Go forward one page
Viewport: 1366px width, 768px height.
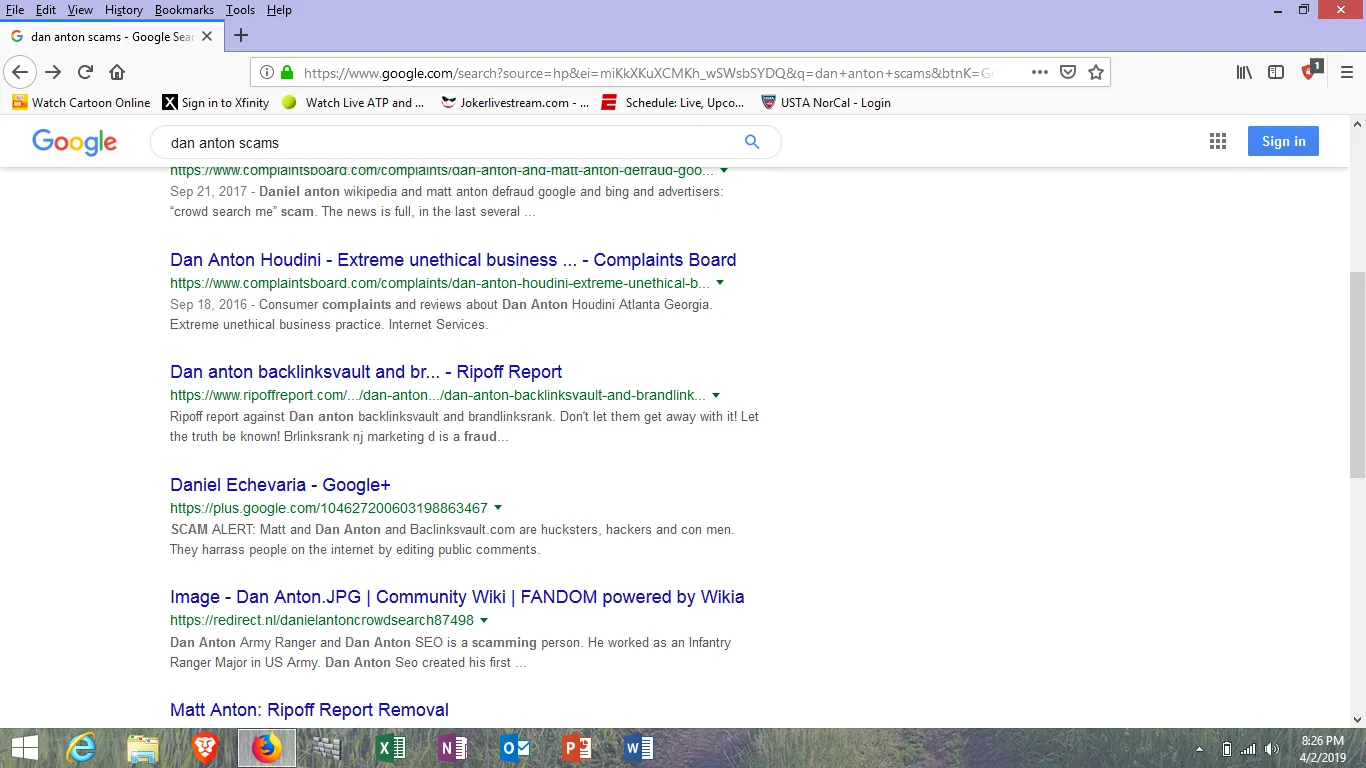click(53, 72)
